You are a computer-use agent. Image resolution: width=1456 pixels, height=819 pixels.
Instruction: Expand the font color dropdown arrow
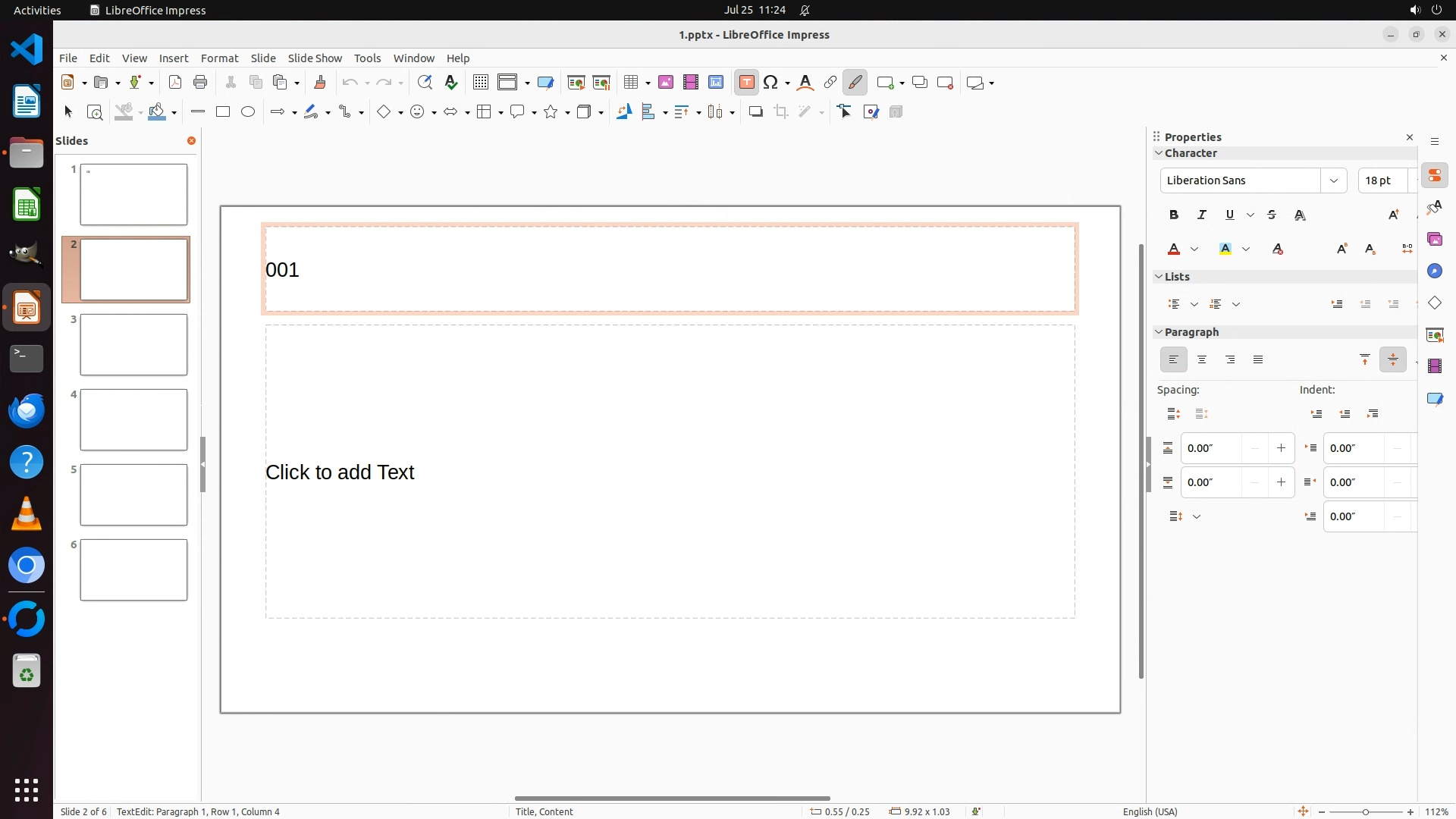[1194, 249]
